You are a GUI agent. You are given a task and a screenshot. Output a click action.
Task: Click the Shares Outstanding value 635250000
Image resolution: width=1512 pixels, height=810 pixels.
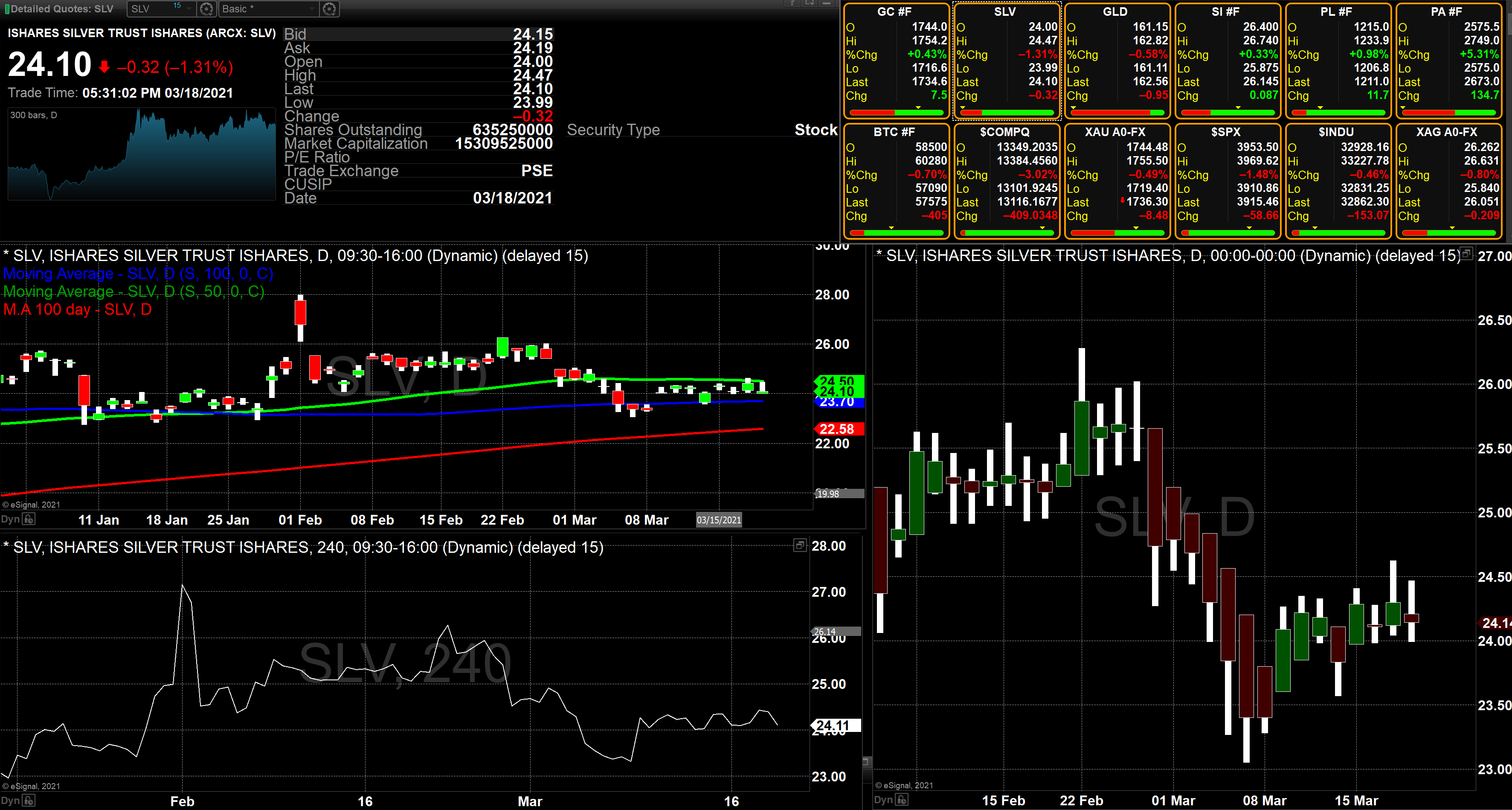(x=512, y=130)
